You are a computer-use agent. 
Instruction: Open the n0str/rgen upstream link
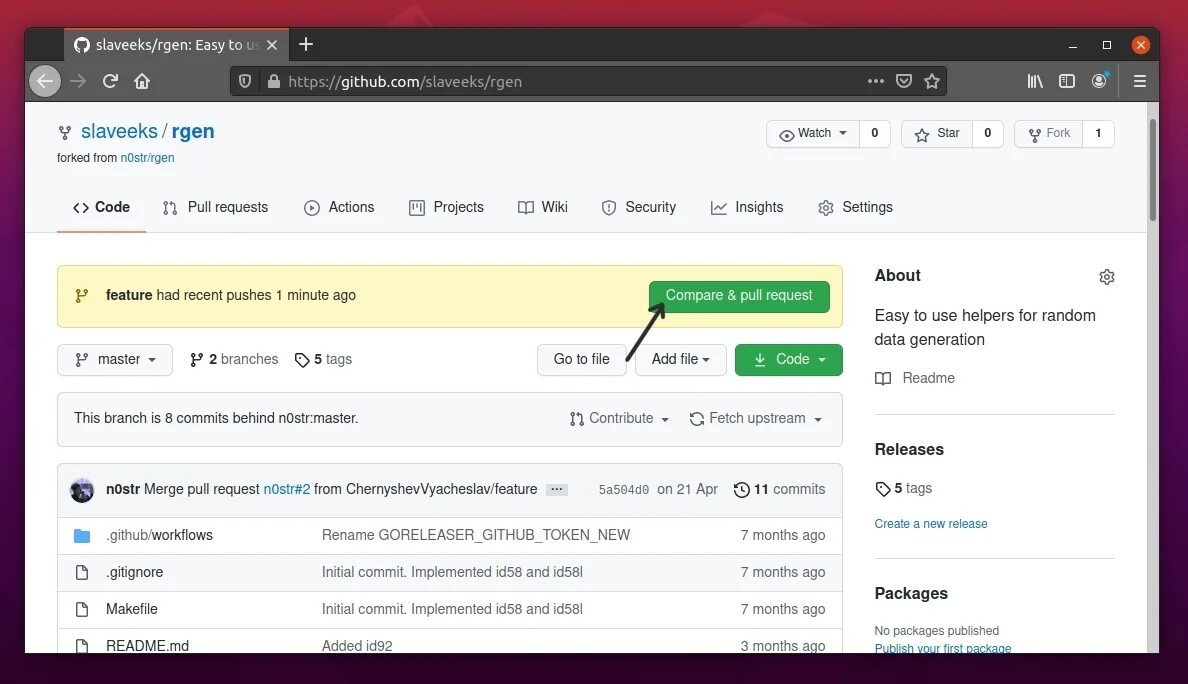tap(147, 158)
